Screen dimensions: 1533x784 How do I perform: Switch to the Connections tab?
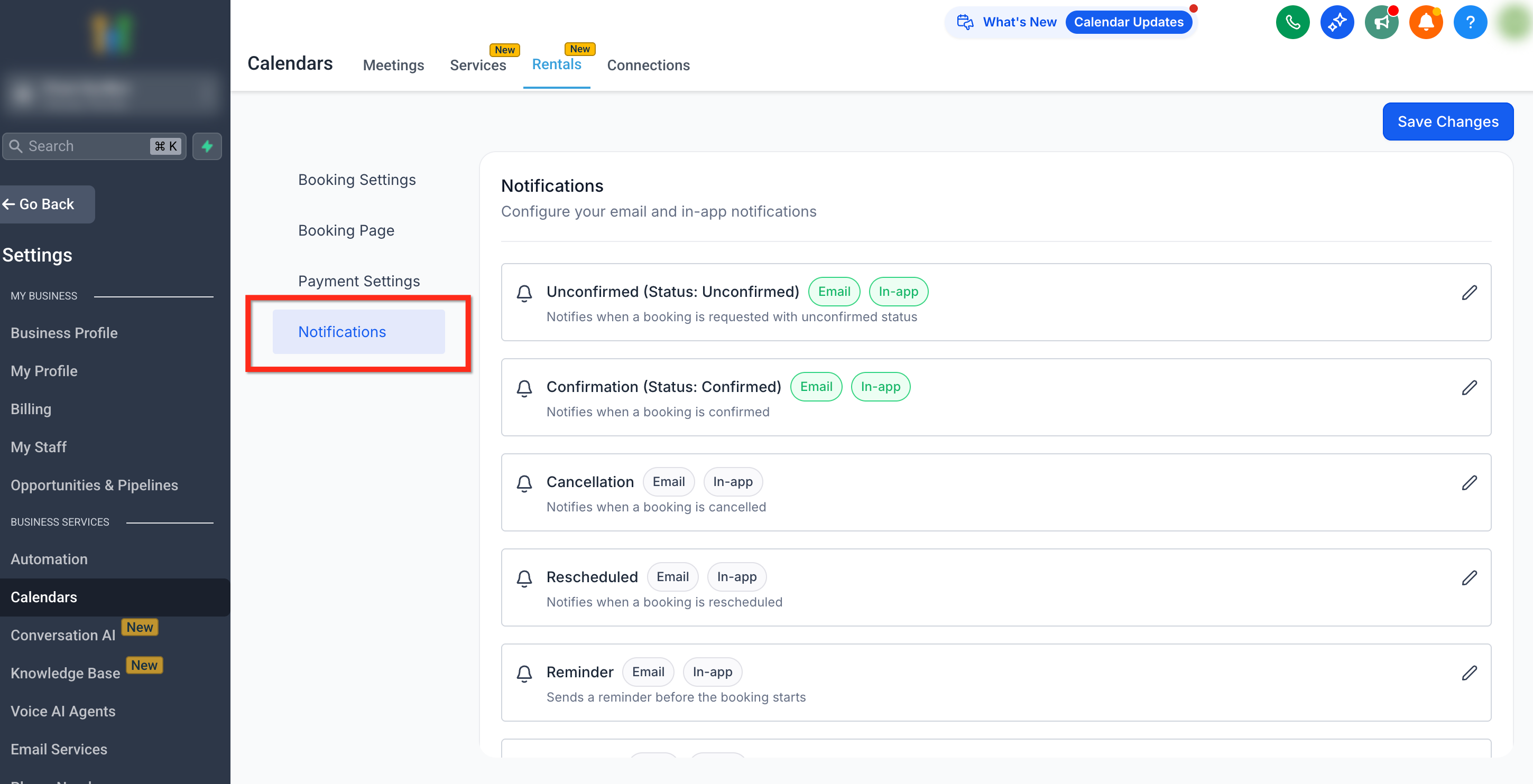[x=648, y=65]
